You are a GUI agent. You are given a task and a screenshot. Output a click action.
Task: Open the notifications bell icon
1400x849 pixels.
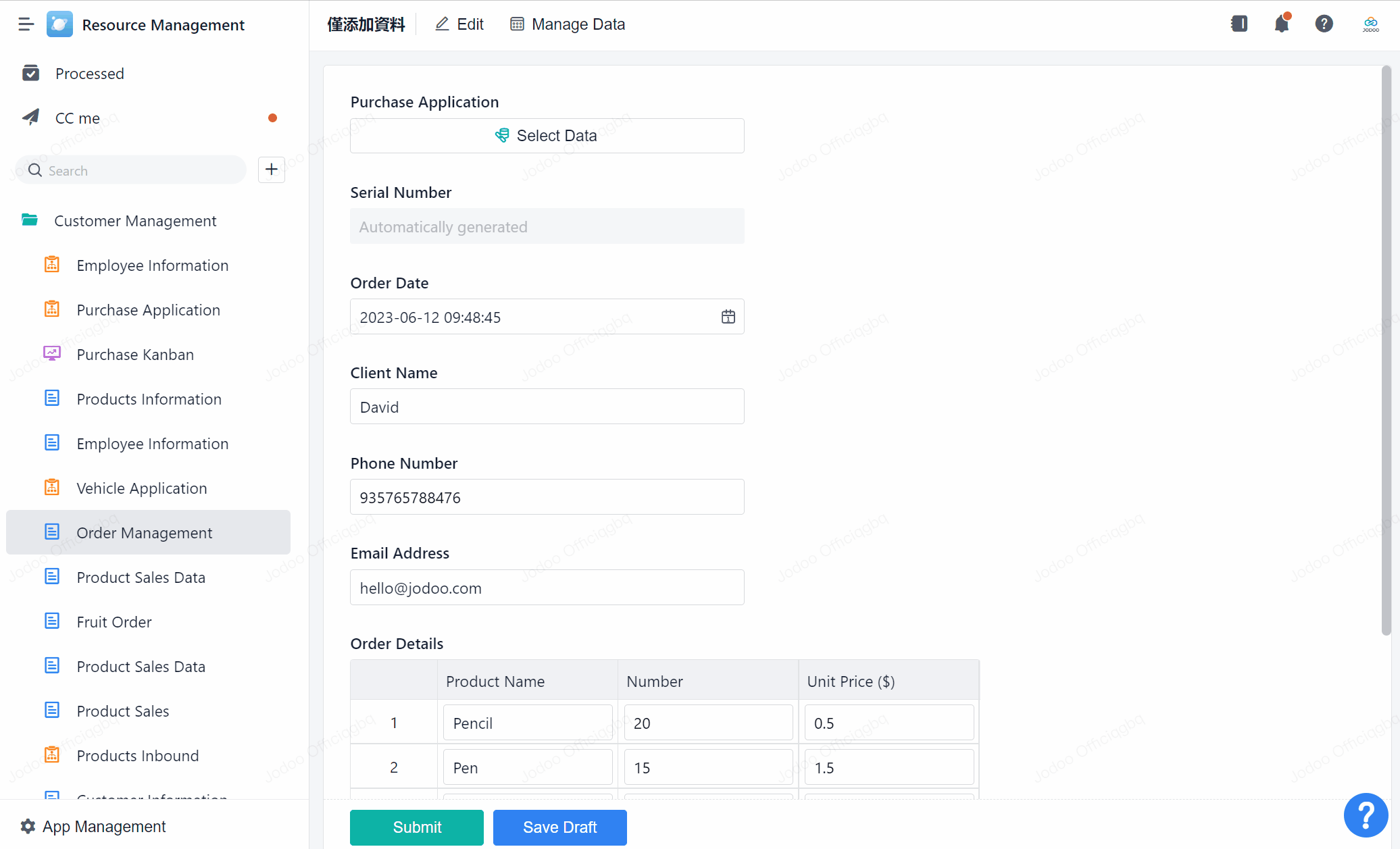coord(1281,24)
